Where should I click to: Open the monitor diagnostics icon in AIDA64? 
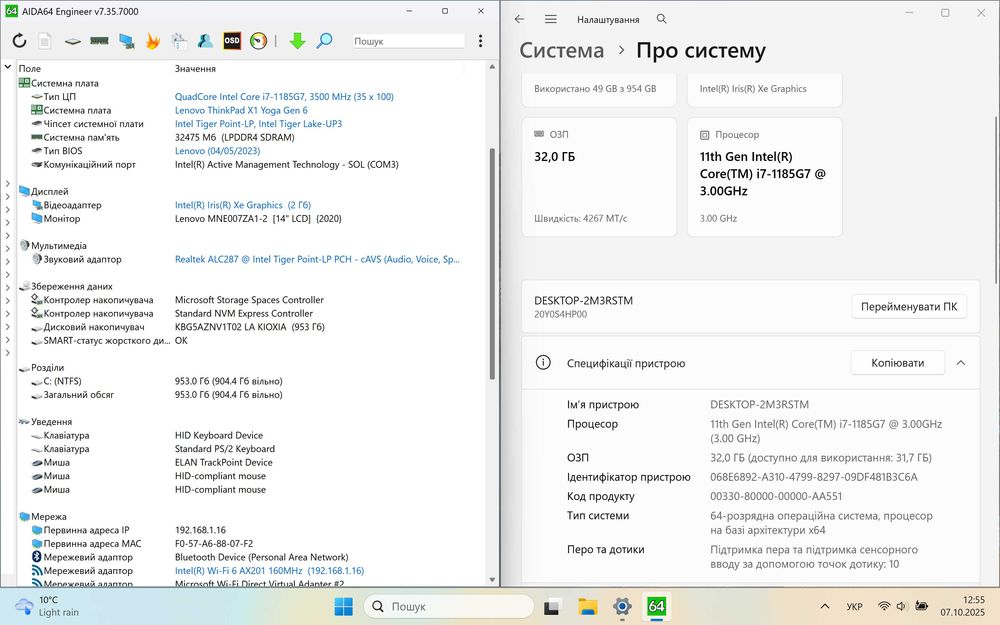pyautogui.click(x=126, y=41)
